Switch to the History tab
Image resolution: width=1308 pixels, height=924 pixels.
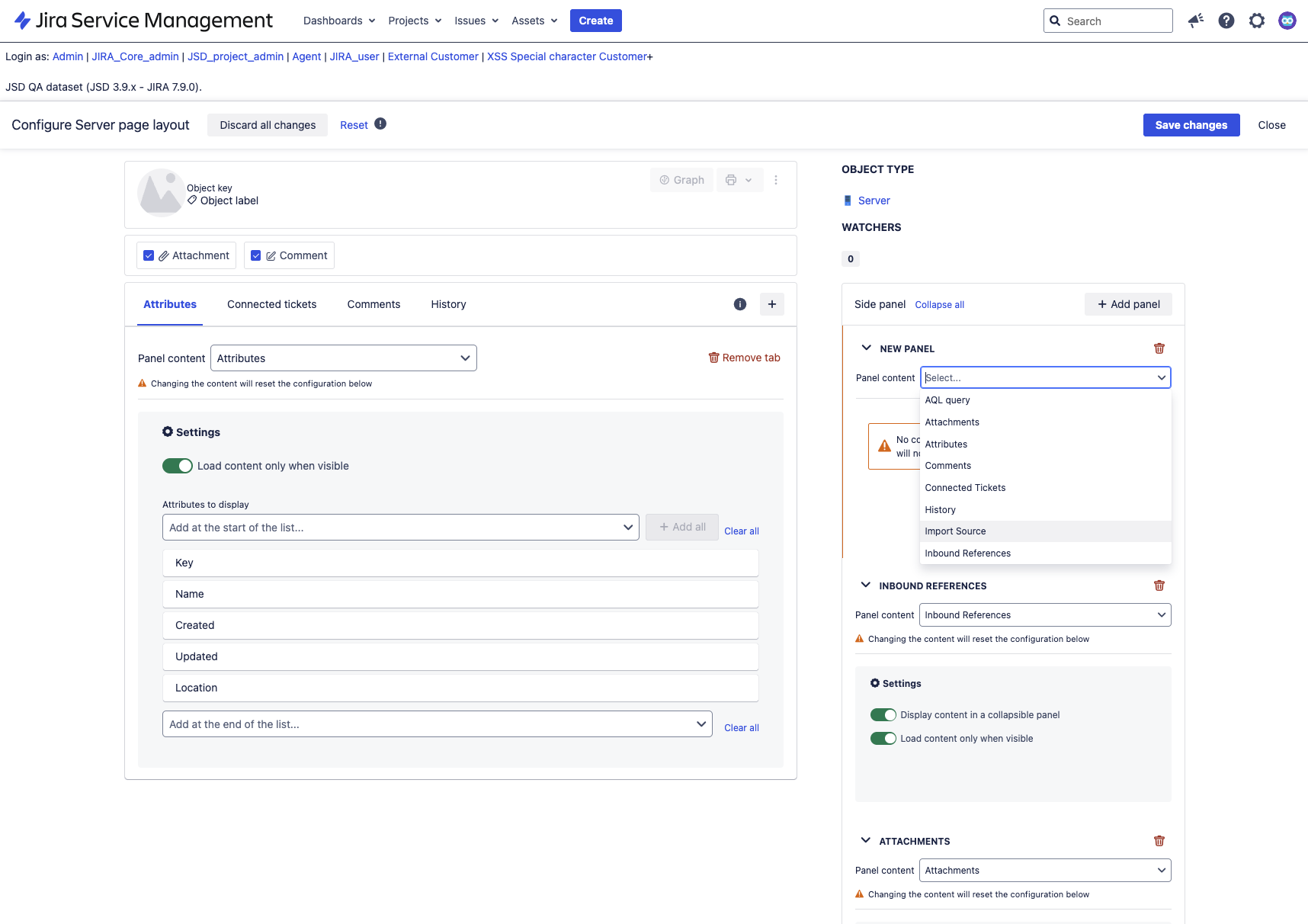pyautogui.click(x=448, y=304)
